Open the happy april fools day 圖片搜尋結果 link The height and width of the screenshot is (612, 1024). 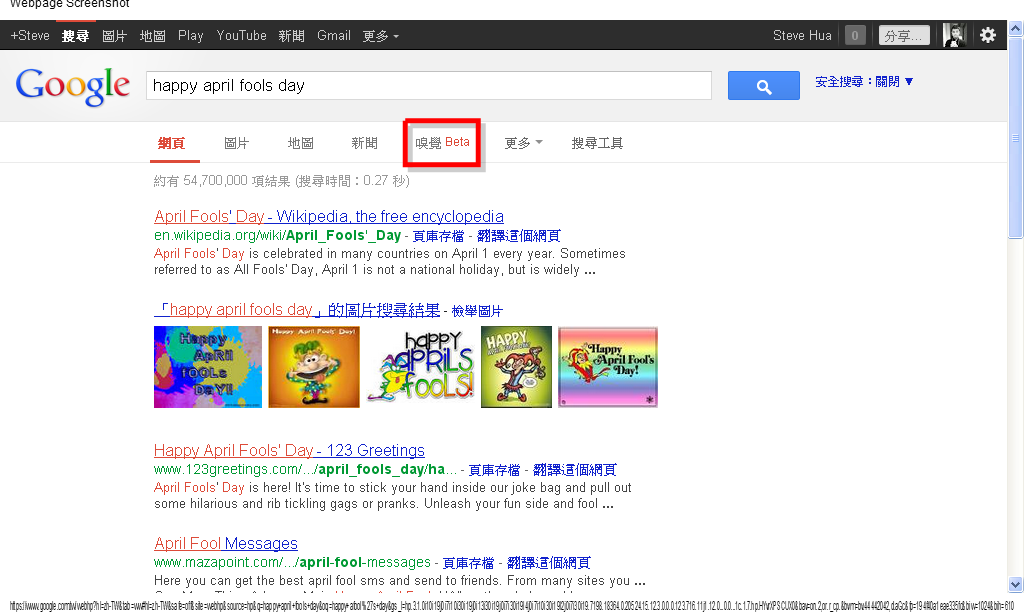coord(297,310)
